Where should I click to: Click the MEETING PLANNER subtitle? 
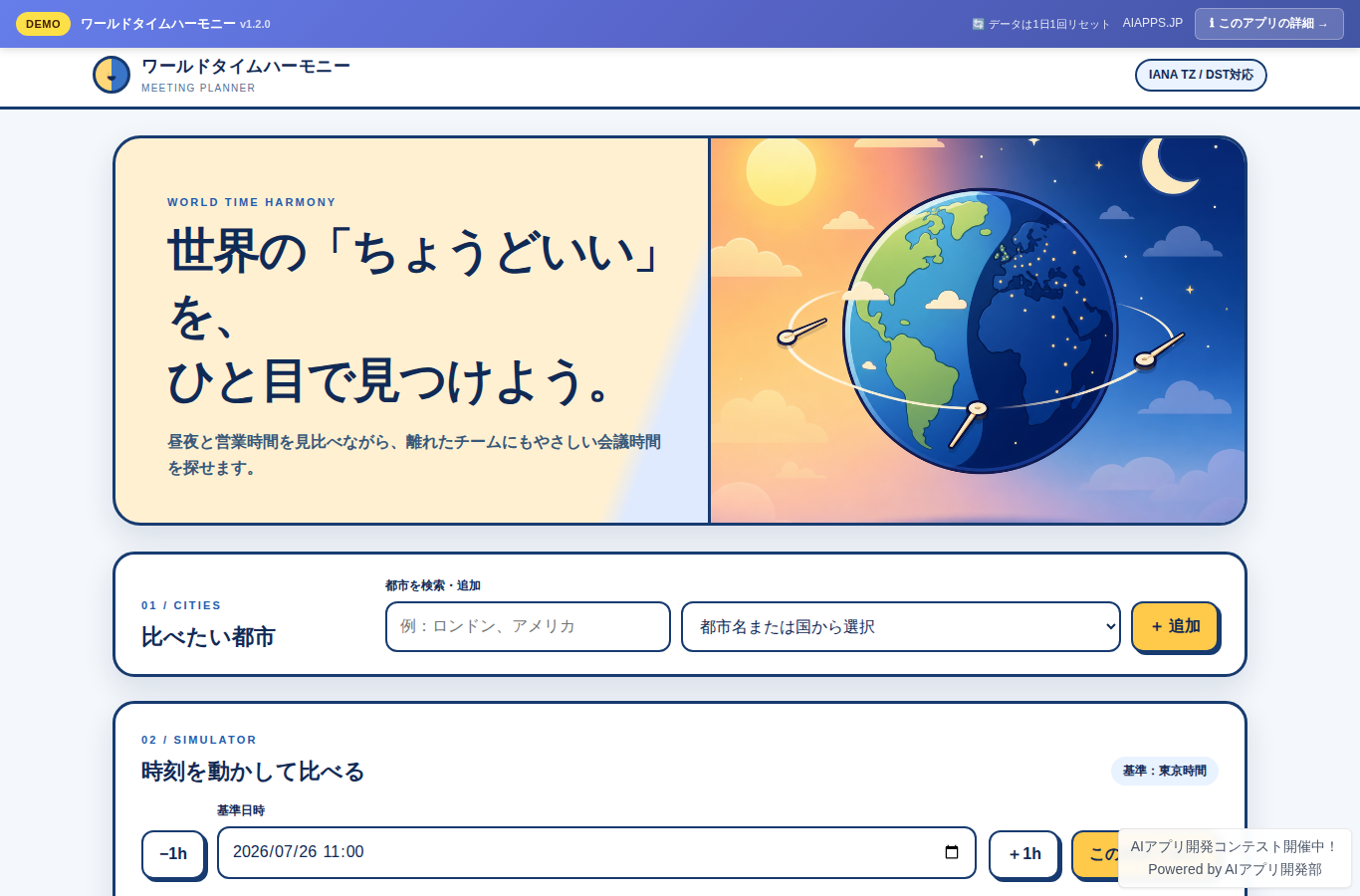(x=198, y=89)
